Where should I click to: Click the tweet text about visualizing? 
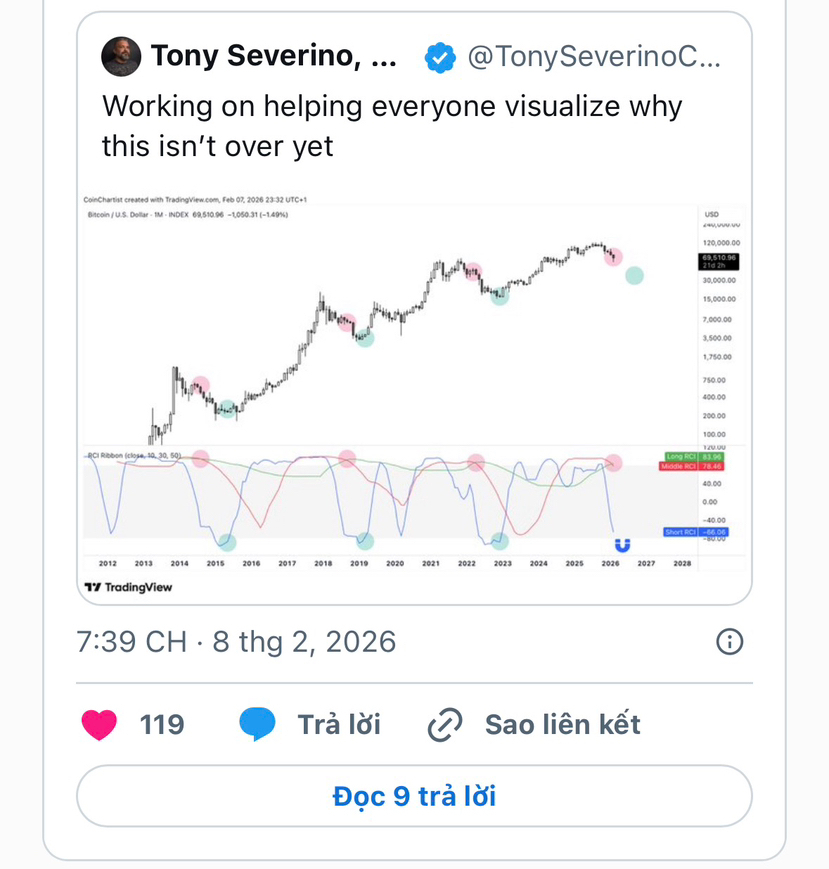392,126
